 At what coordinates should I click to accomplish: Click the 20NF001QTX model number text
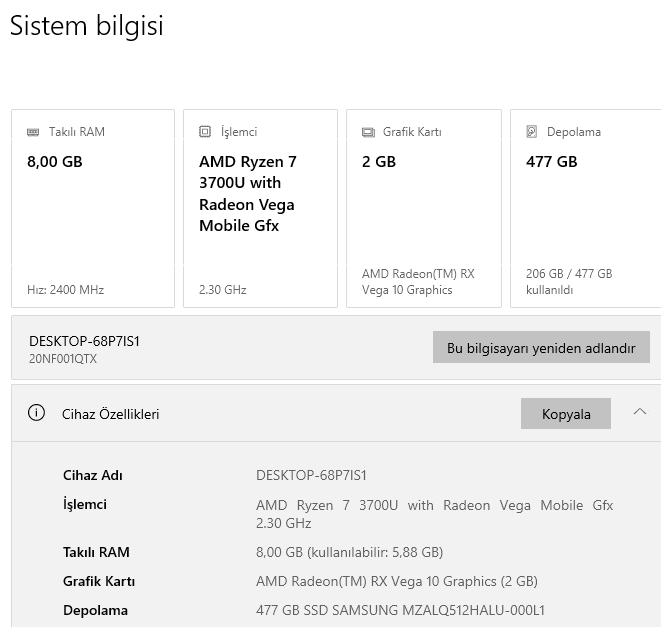coord(63,359)
